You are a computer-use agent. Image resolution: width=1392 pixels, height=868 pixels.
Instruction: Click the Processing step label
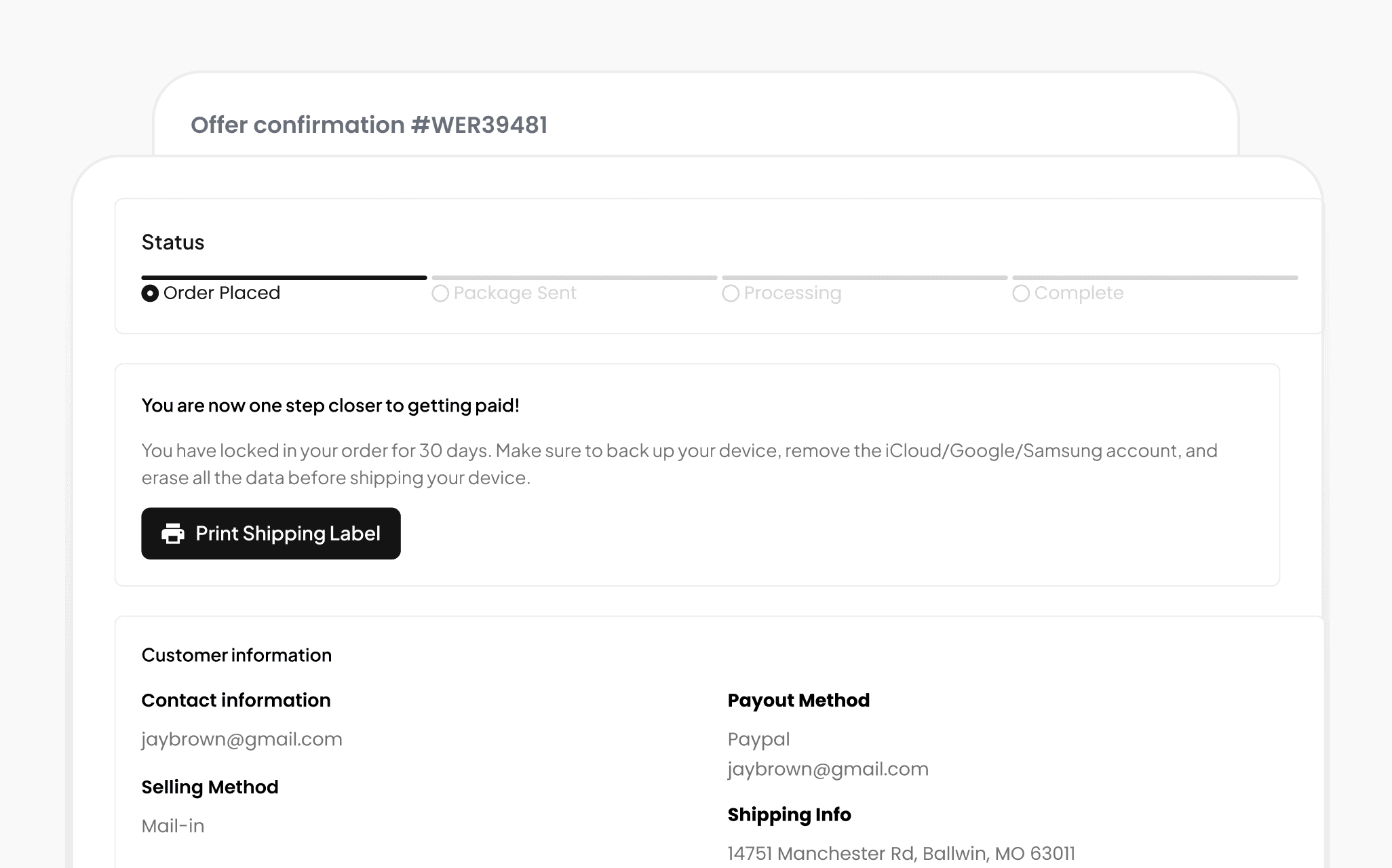(x=792, y=293)
